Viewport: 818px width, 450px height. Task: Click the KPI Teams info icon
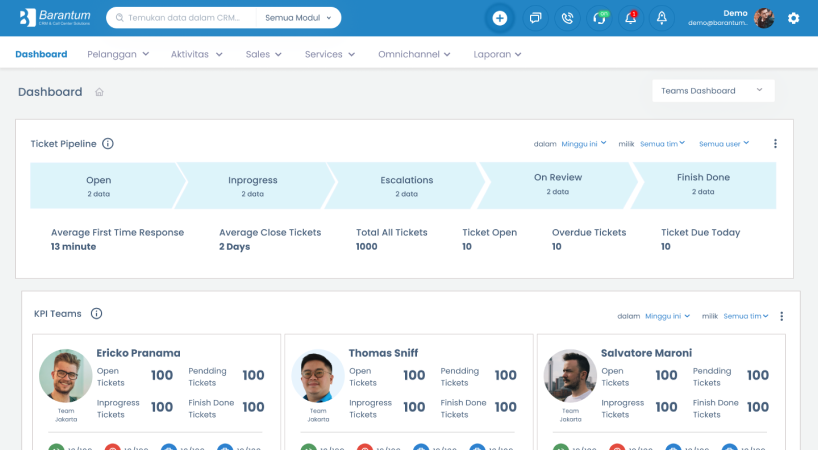click(97, 313)
